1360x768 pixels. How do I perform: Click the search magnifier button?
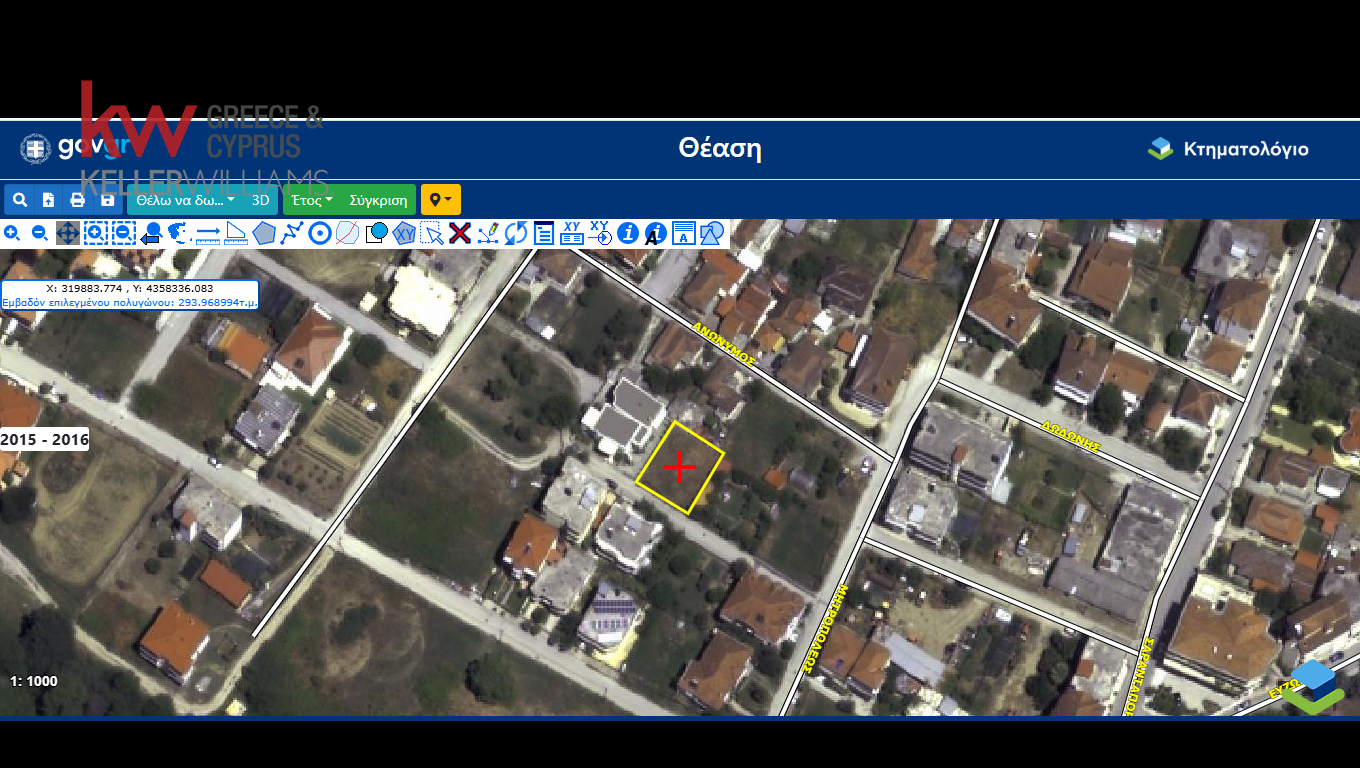(x=19, y=200)
